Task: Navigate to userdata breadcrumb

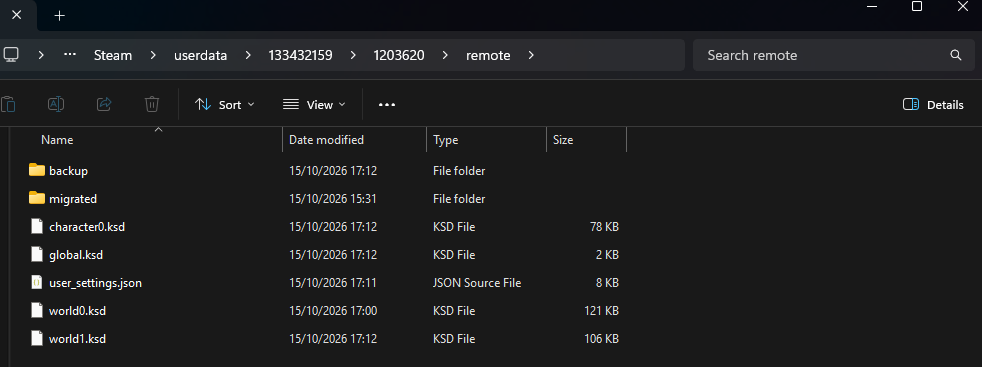Action: (x=200, y=55)
